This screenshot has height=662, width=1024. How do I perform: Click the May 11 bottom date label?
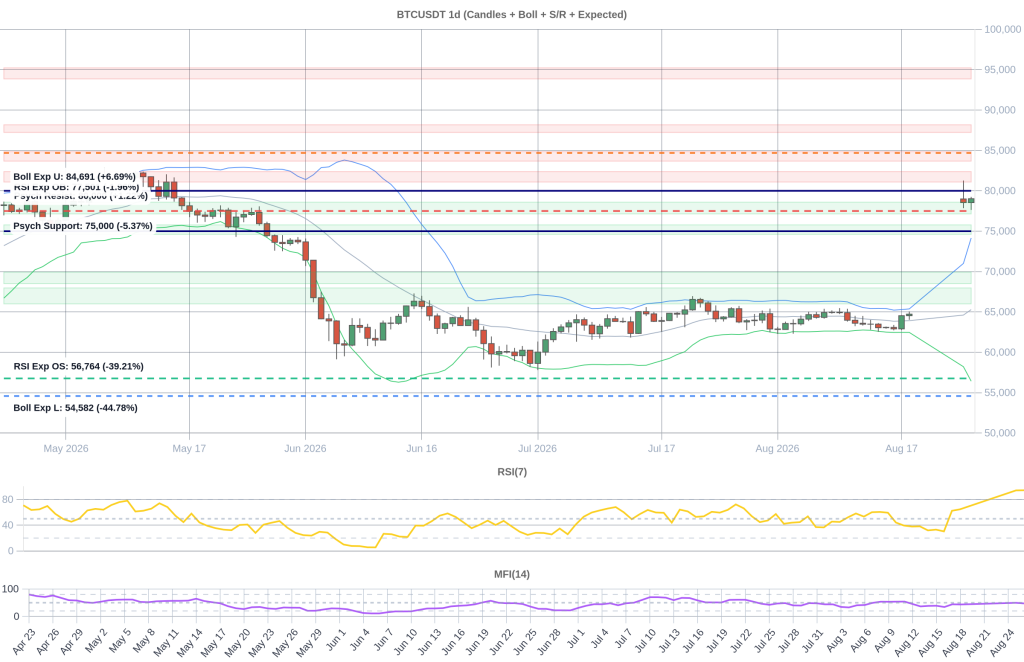click(167, 642)
